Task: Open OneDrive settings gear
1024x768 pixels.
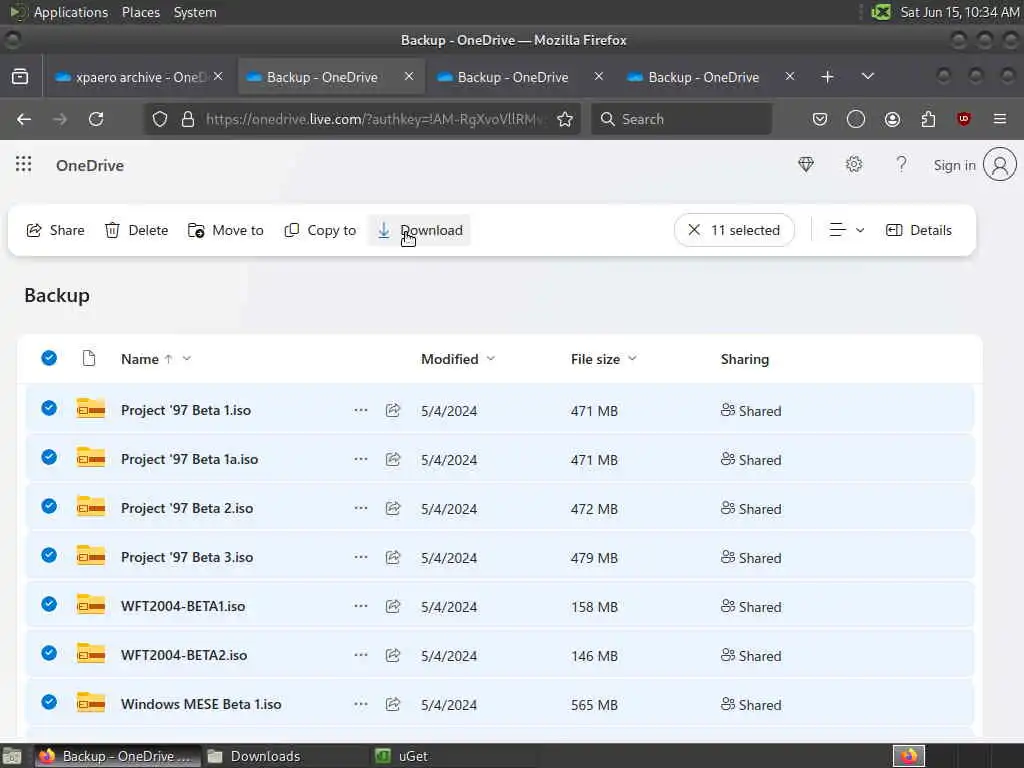Action: (854, 165)
